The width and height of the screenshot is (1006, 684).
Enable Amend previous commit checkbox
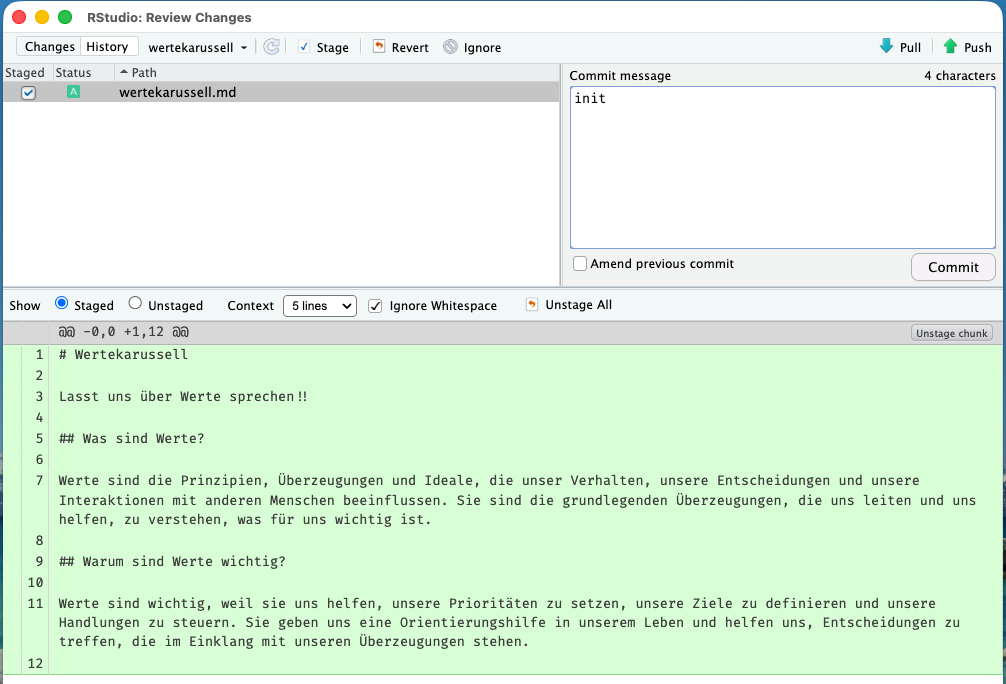(580, 264)
